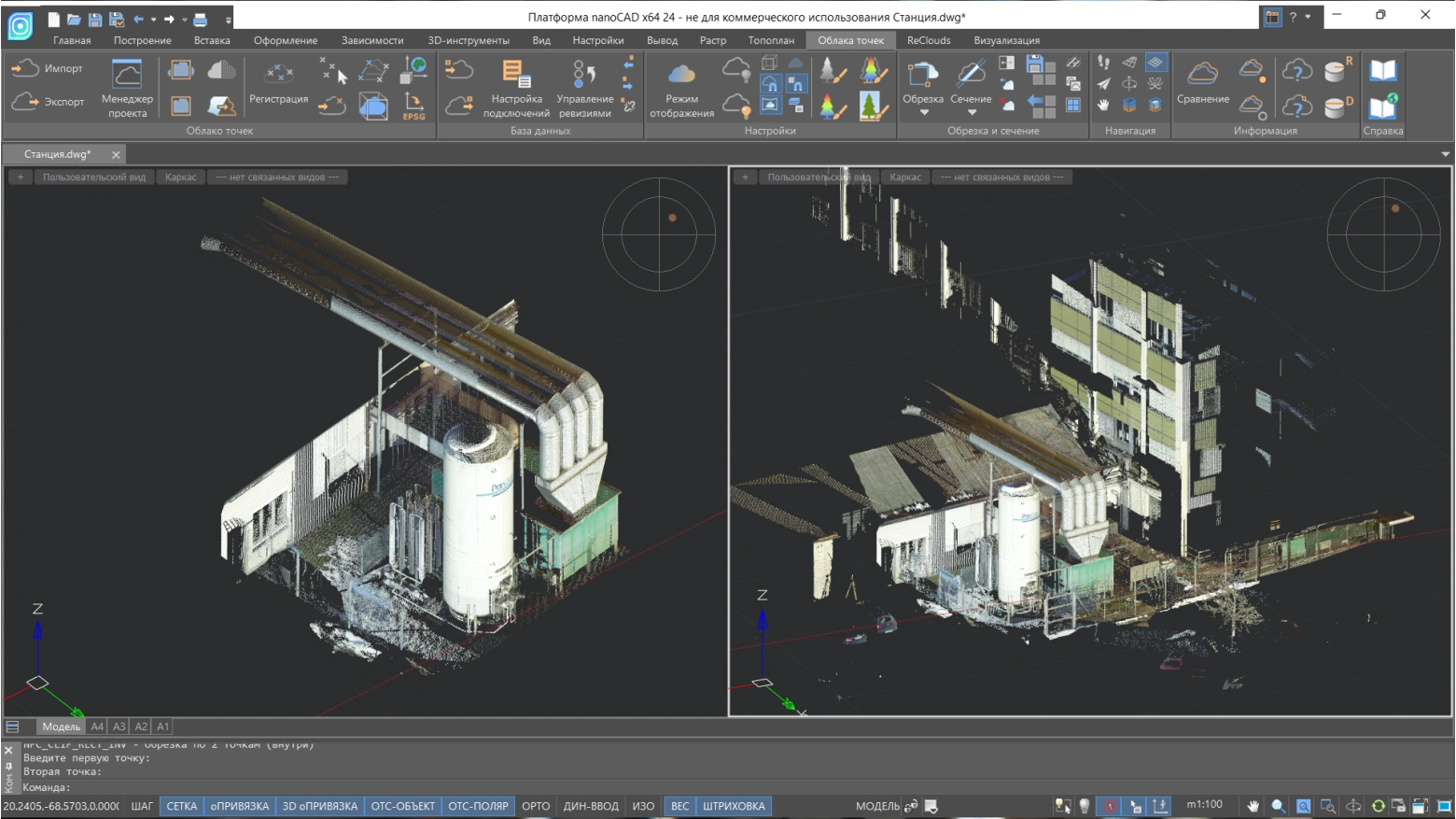
Task: Click the view orbit compass in left viewport
Action: 659,234
